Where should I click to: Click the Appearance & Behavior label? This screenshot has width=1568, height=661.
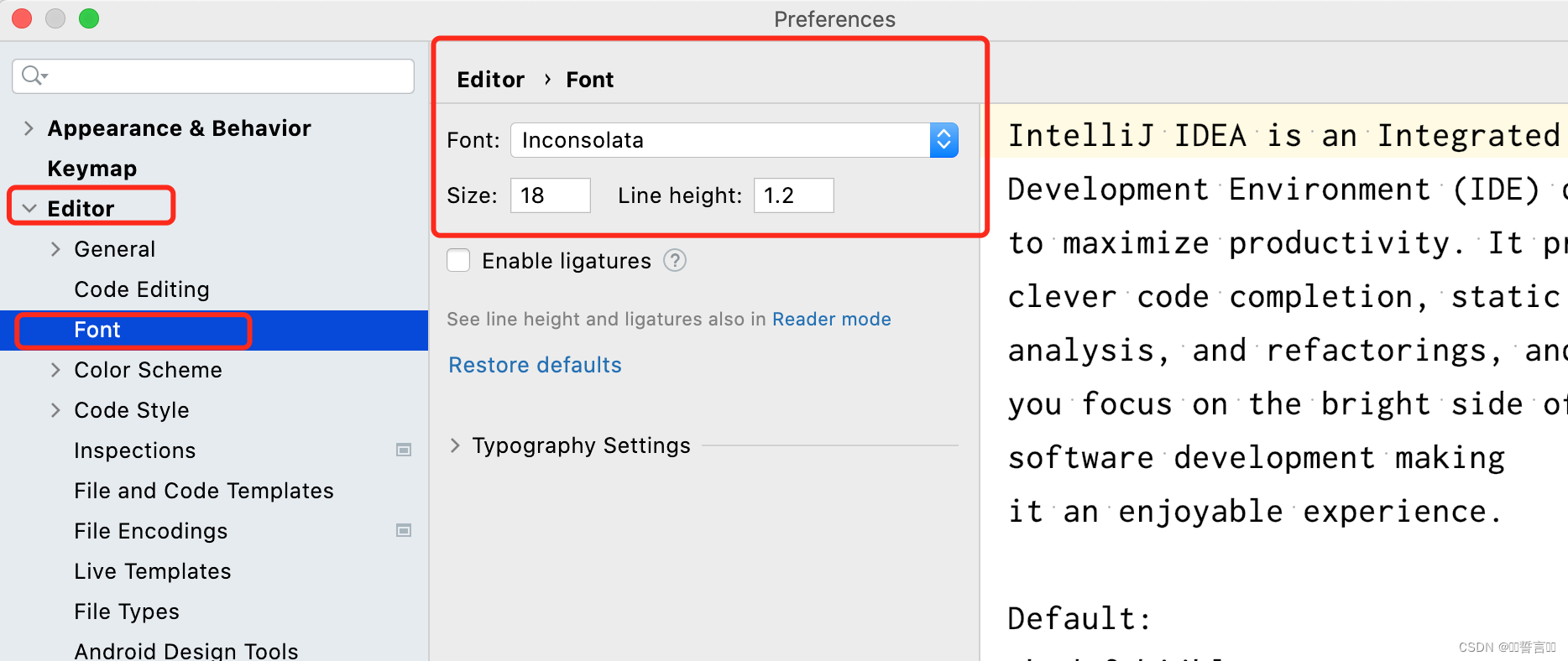coord(180,128)
